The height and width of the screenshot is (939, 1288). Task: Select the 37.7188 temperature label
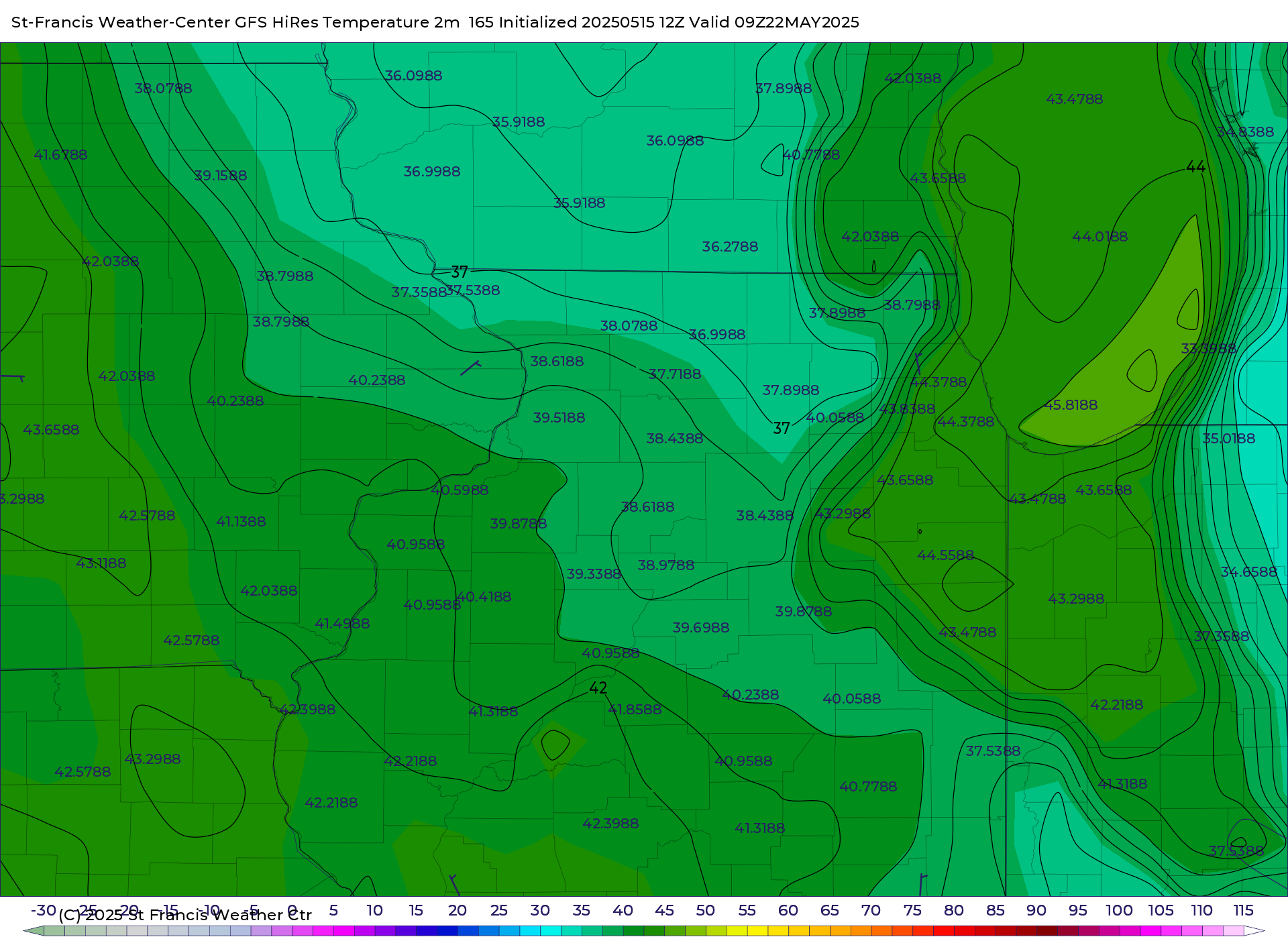[x=675, y=374]
